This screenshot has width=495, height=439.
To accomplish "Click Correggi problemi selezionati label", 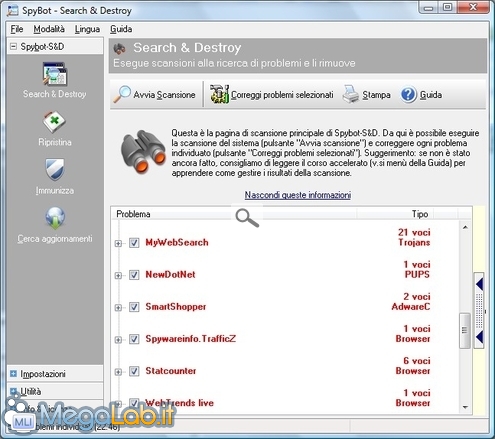I will pyautogui.click(x=282, y=95).
